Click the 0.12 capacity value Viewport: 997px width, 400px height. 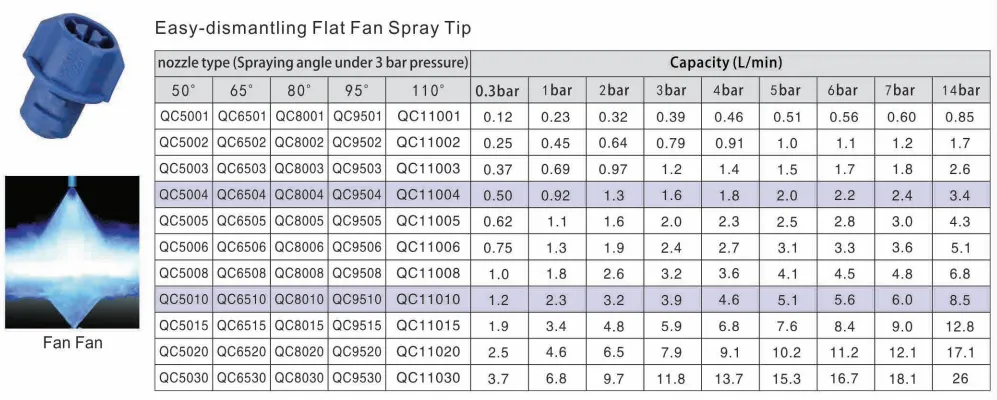[498, 117]
